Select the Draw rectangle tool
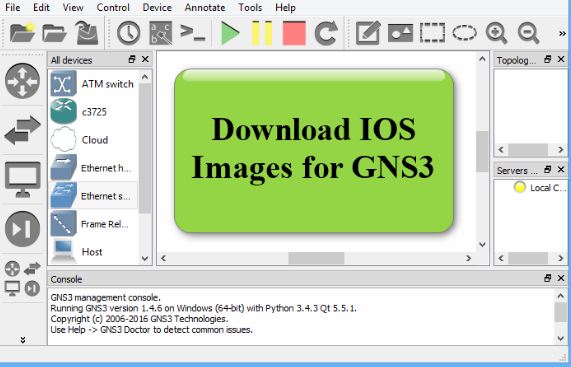The height and width of the screenshot is (367, 571). 432,33
